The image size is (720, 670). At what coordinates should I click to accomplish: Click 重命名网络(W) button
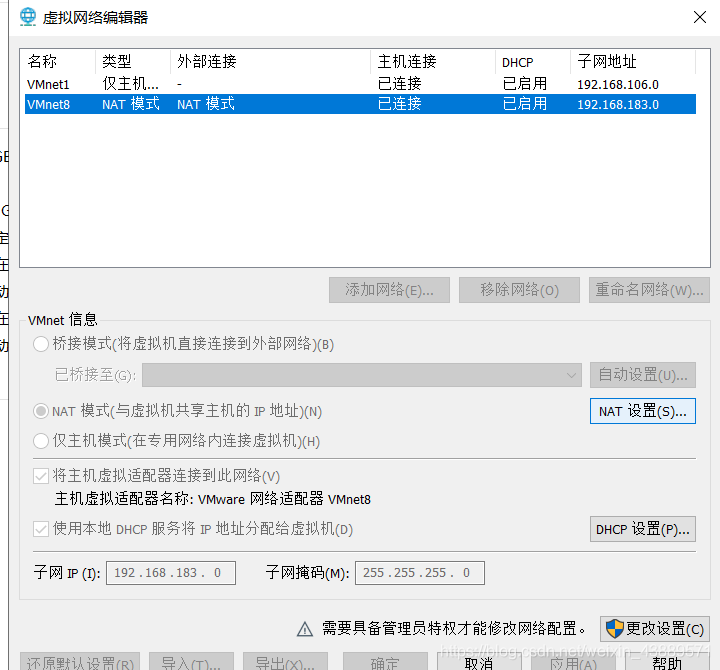(649, 290)
